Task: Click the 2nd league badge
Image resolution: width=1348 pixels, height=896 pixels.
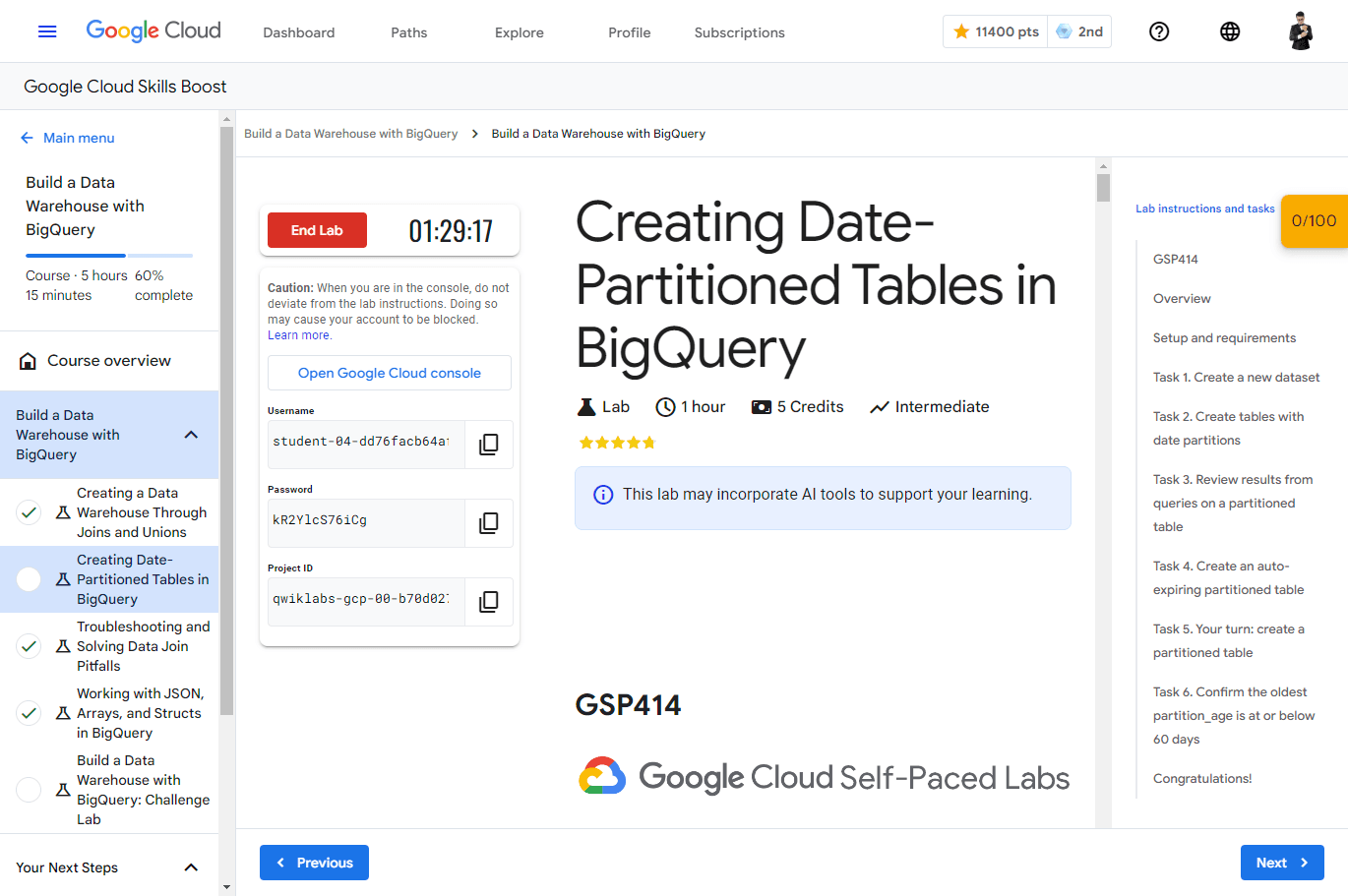Action: pyautogui.click(x=1079, y=31)
